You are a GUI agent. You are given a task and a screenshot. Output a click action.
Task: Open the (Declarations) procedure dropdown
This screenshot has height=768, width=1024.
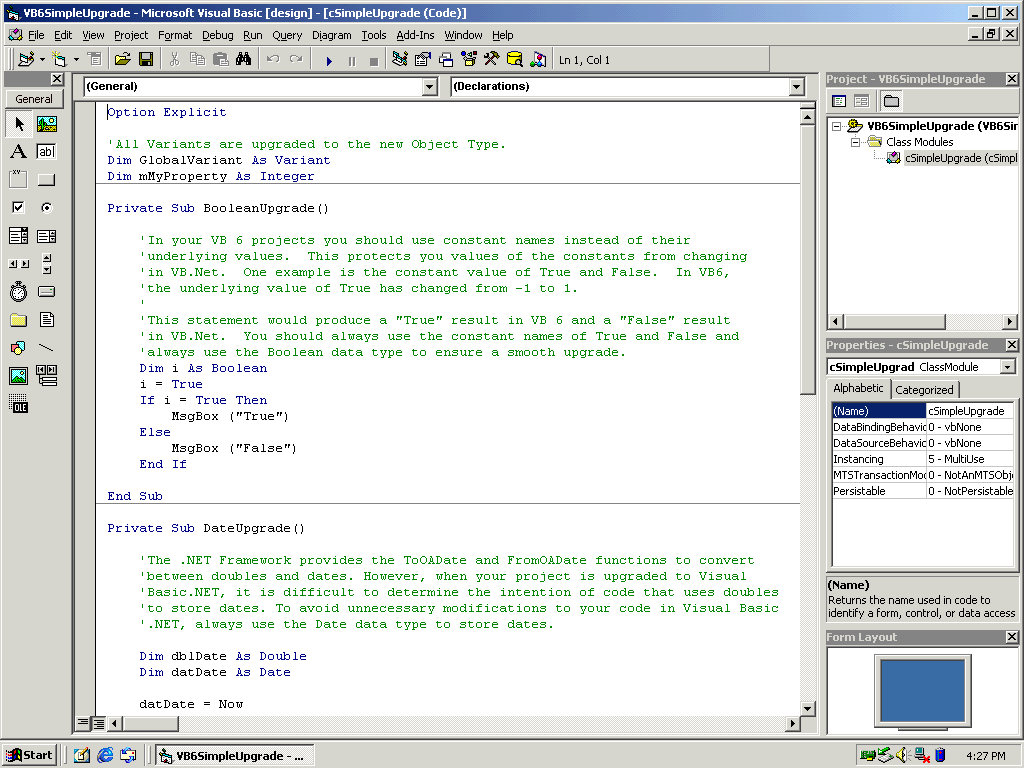[x=797, y=87]
